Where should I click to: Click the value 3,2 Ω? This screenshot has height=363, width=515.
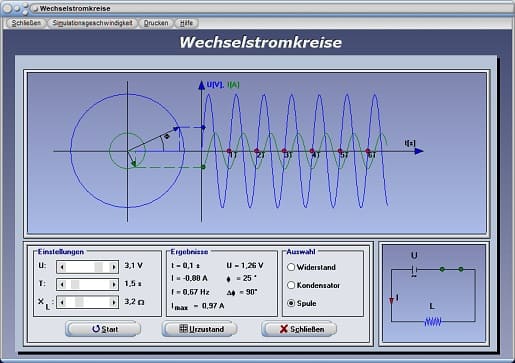coord(134,302)
